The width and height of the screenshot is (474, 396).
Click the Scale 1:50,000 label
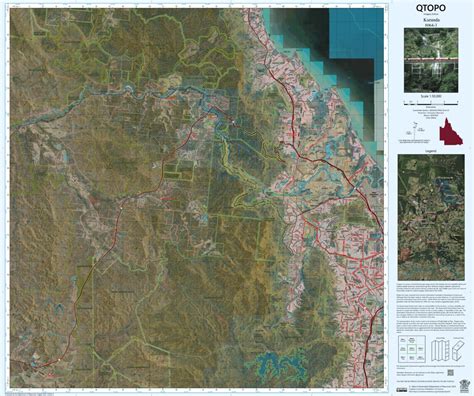[431, 96]
